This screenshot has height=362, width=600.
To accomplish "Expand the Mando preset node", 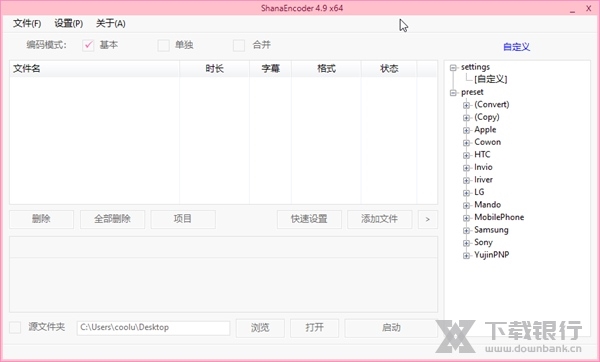I will 466,205.
